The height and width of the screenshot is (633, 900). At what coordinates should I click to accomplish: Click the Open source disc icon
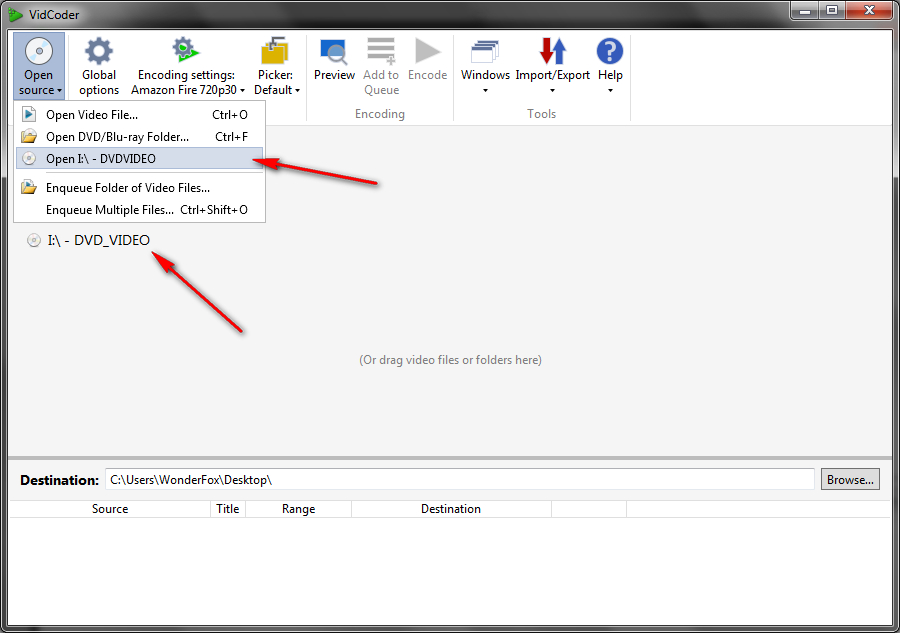pyautogui.click(x=38, y=51)
